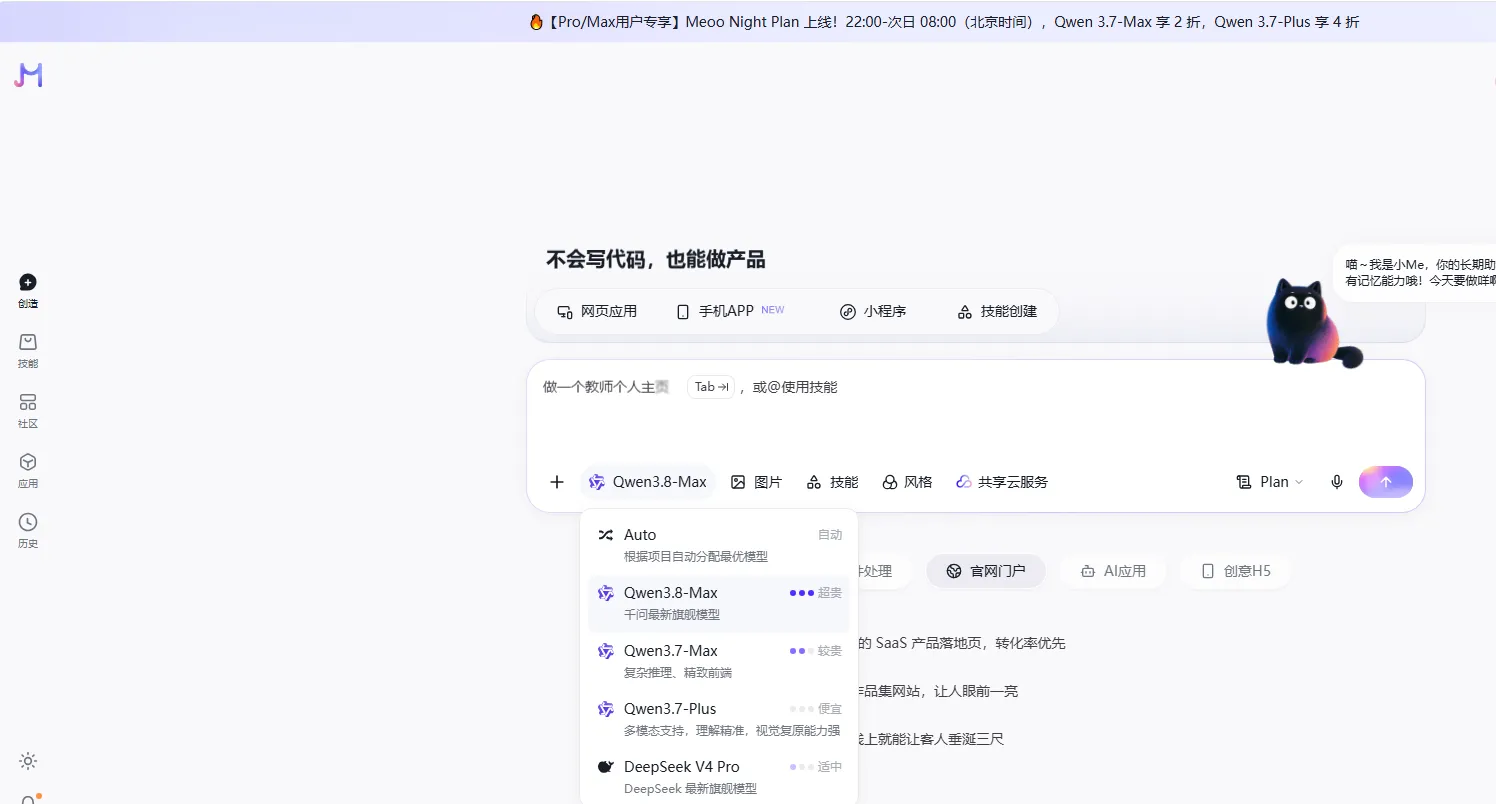Click the 图片 image option
This screenshot has width=1496, height=804.
pyautogui.click(x=756, y=482)
